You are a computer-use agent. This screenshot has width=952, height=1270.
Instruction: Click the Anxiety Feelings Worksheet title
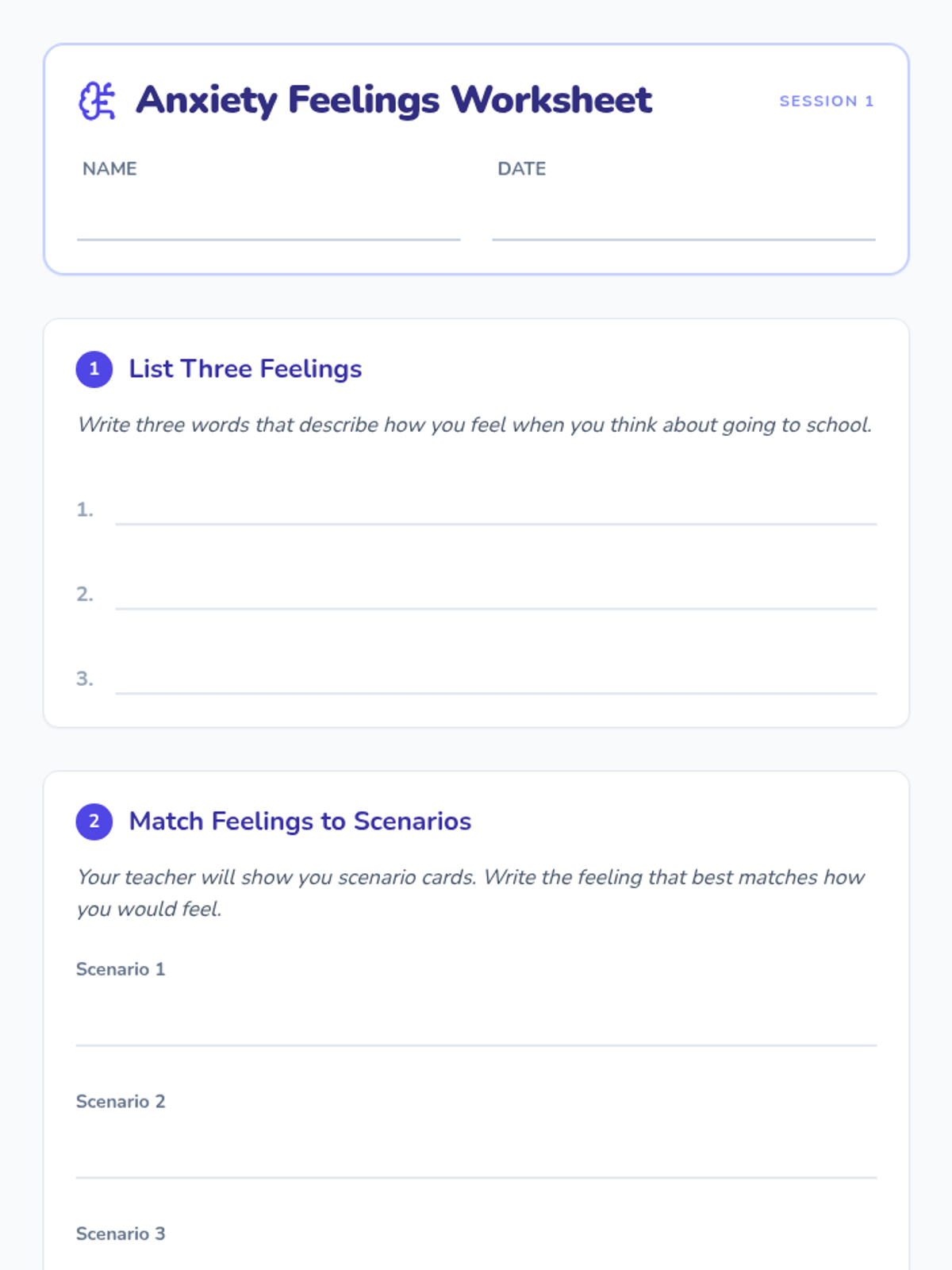pyautogui.click(x=393, y=101)
